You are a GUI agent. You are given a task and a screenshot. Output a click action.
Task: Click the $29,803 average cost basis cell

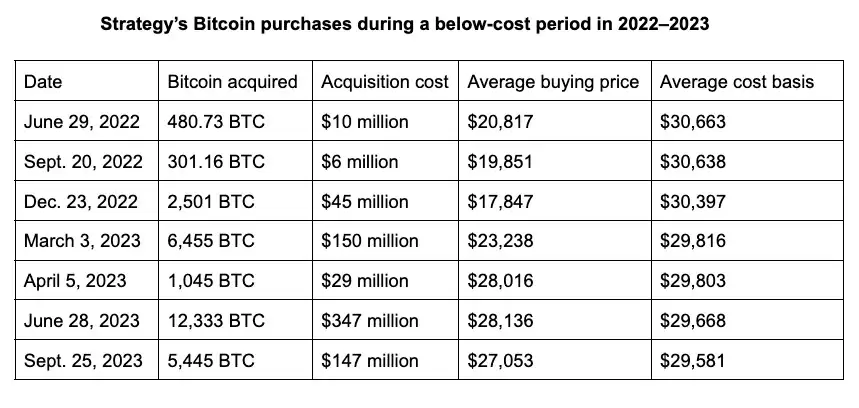click(693, 281)
